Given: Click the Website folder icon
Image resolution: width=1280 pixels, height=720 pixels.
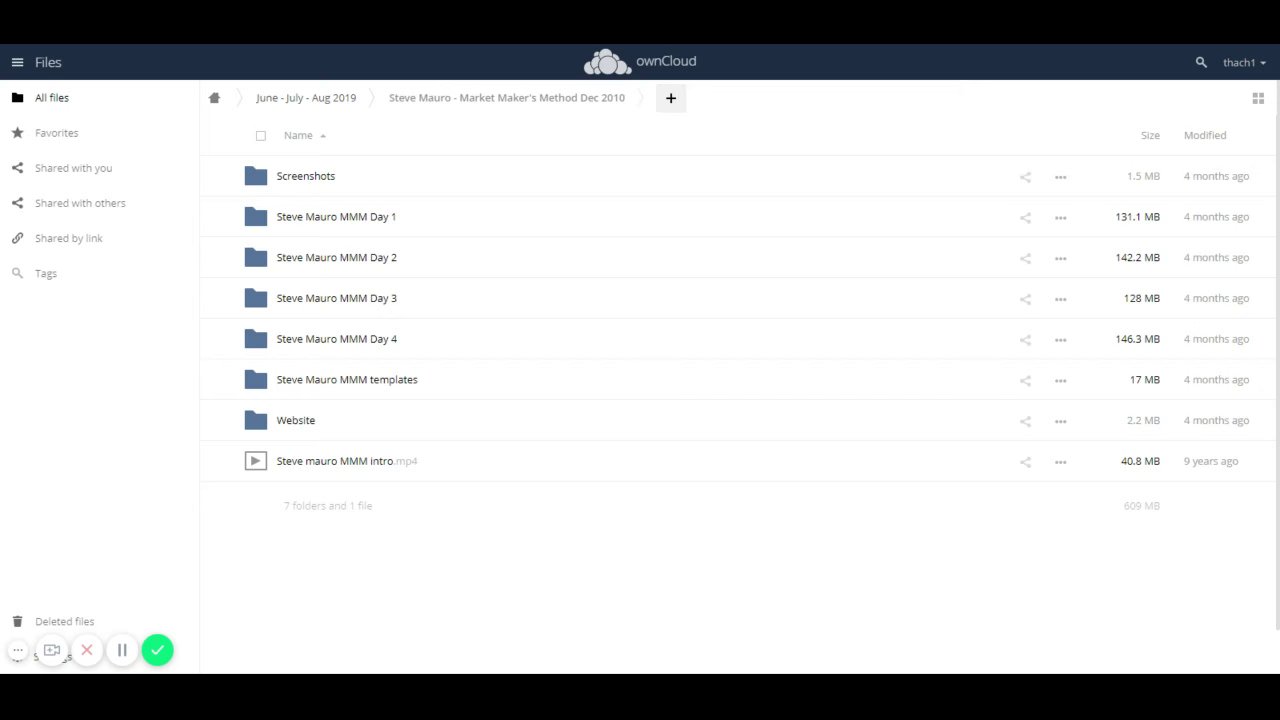Looking at the screenshot, I should [256, 421].
